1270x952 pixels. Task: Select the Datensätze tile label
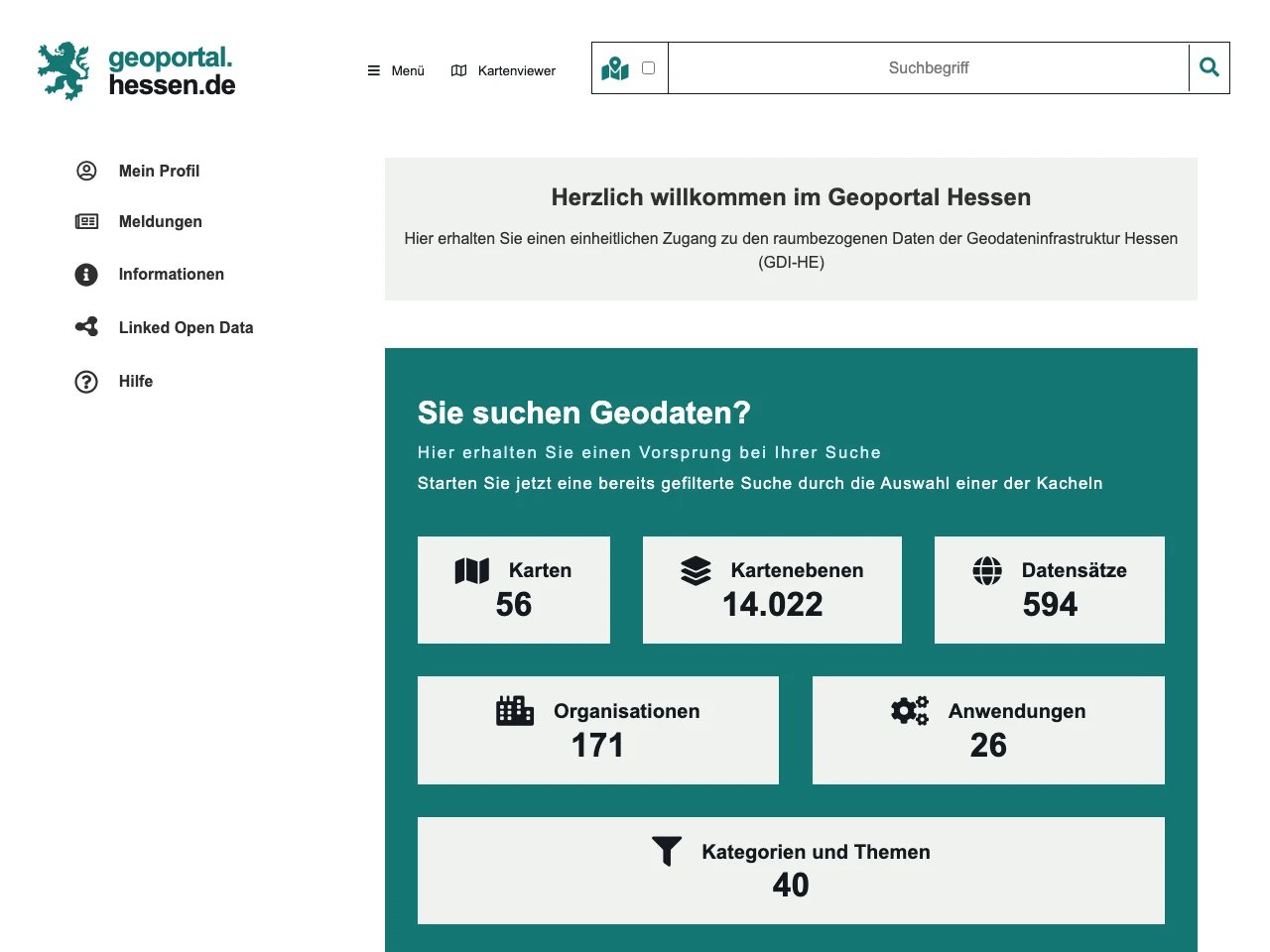pos(1074,570)
